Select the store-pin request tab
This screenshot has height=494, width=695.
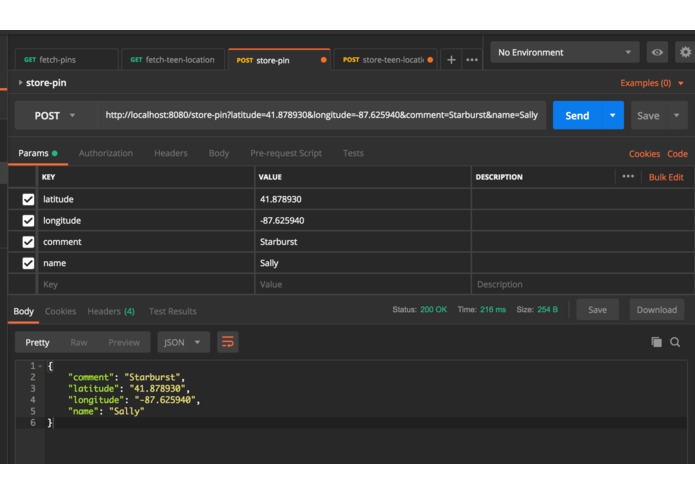pyautogui.click(x=279, y=60)
